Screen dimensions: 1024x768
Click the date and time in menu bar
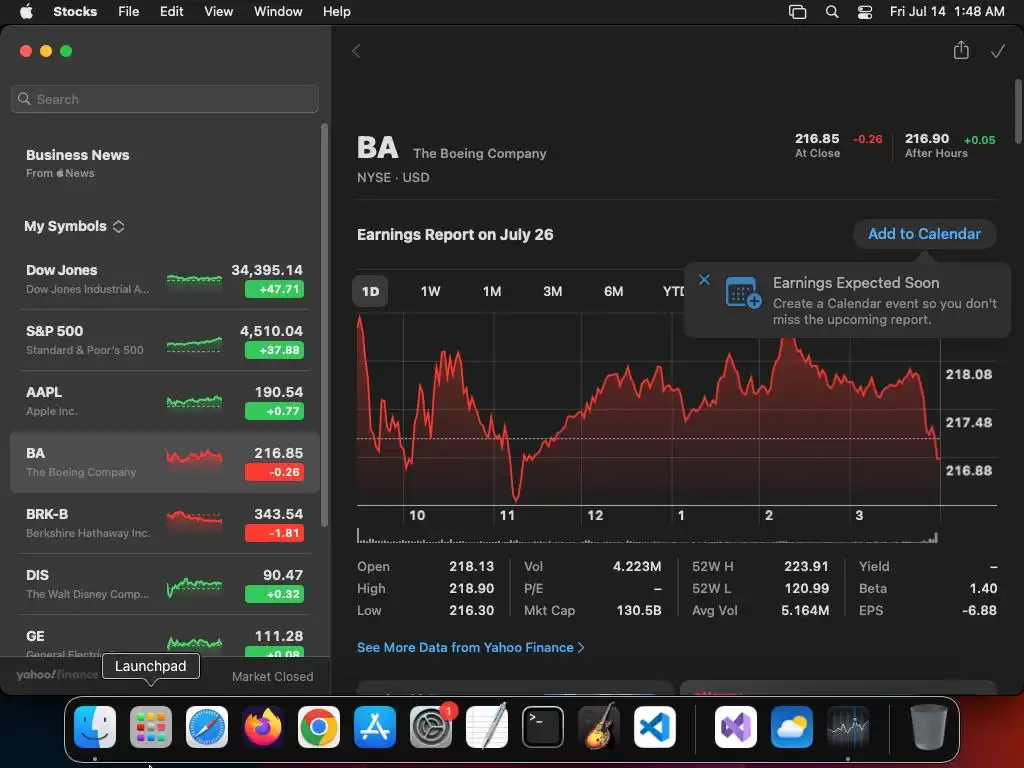pos(947,11)
